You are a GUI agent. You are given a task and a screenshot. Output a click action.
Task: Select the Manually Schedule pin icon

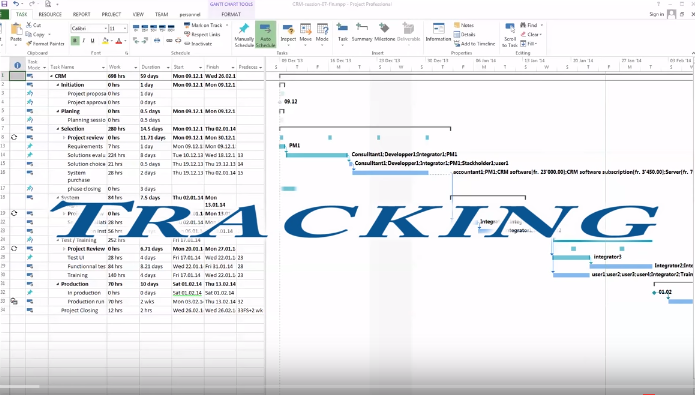[244, 29]
